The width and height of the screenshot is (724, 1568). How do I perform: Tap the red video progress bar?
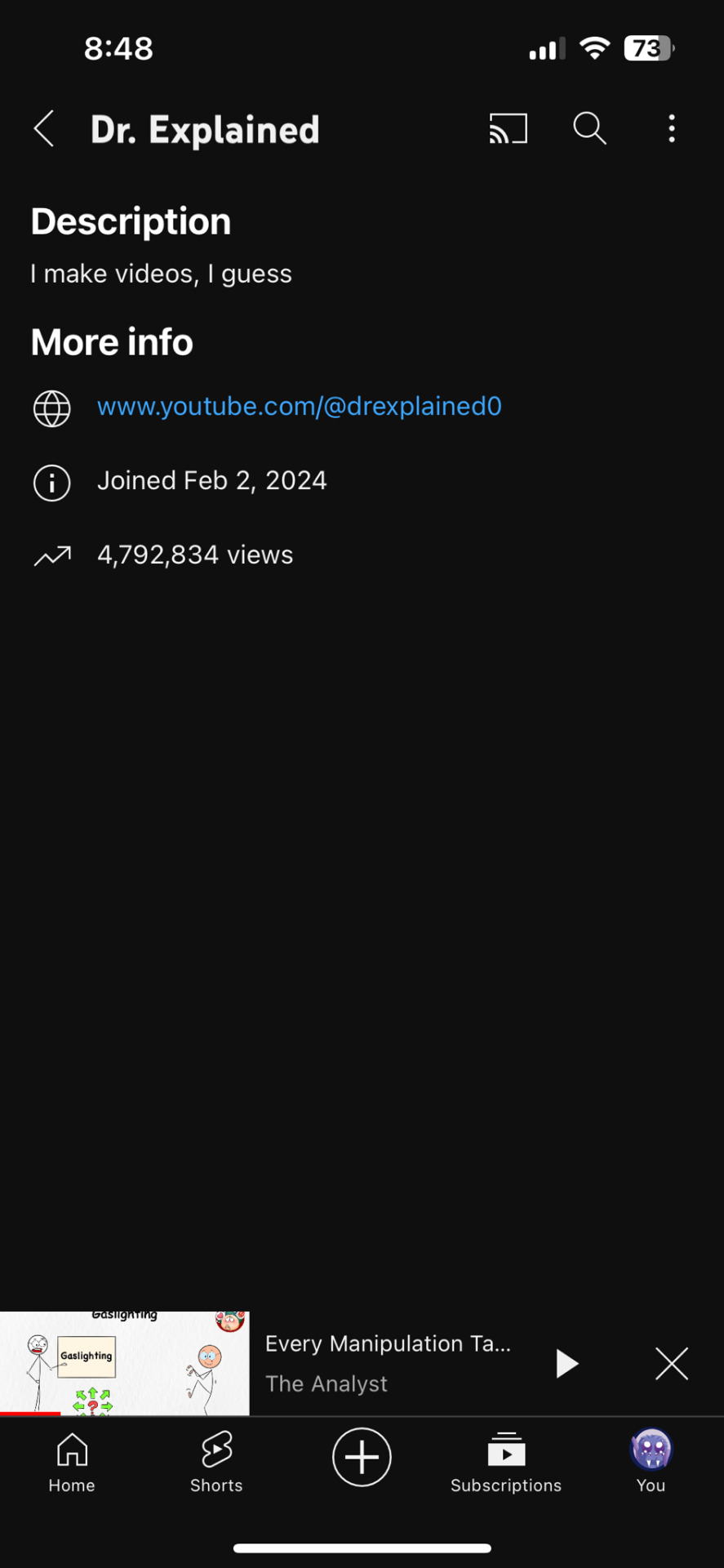pos(30,1413)
